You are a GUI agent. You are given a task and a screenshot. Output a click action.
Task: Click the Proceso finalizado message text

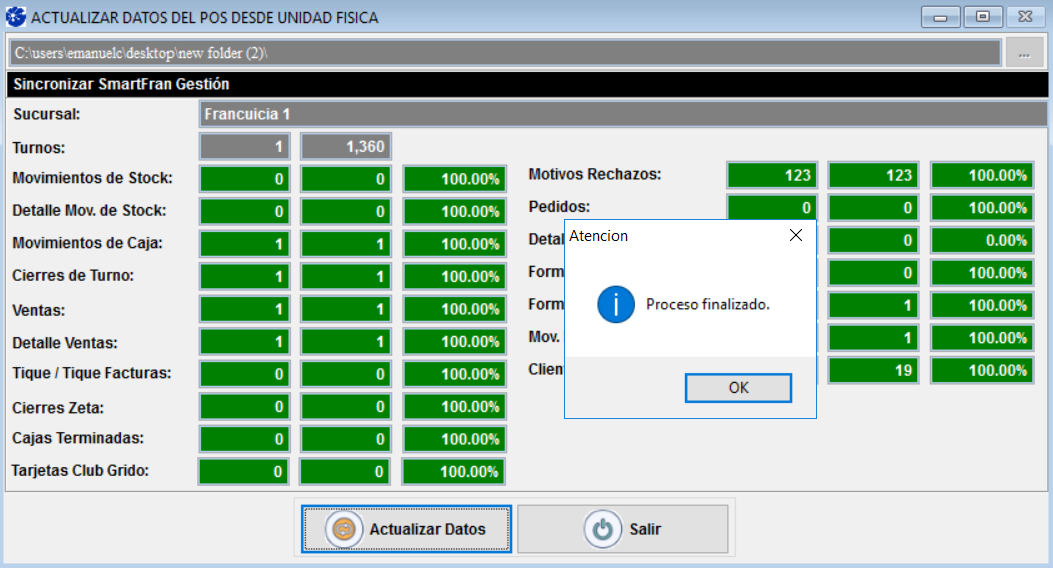click(x=708, y=304)
